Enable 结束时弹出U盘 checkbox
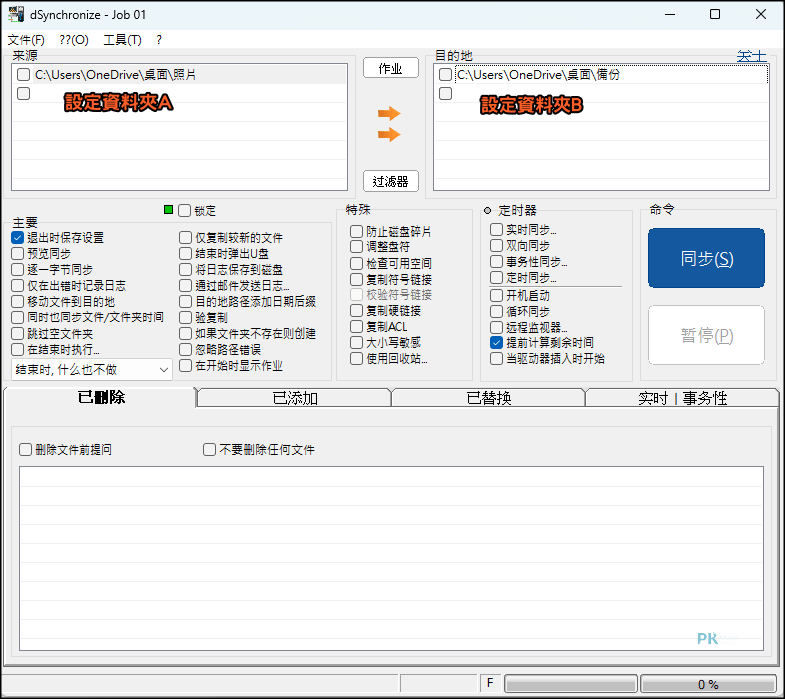785x699 pixels. point(186,254)
